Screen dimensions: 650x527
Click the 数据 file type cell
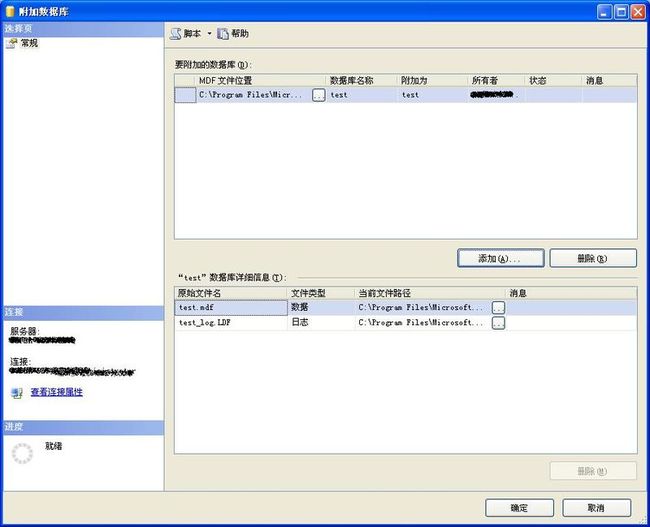click(x=321, y=308)
